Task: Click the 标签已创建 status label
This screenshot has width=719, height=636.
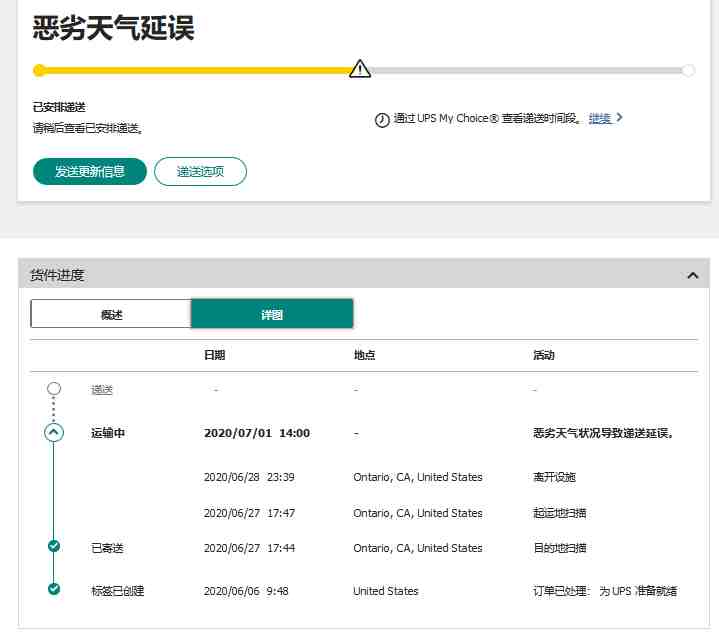Action: tap(118, 591)
